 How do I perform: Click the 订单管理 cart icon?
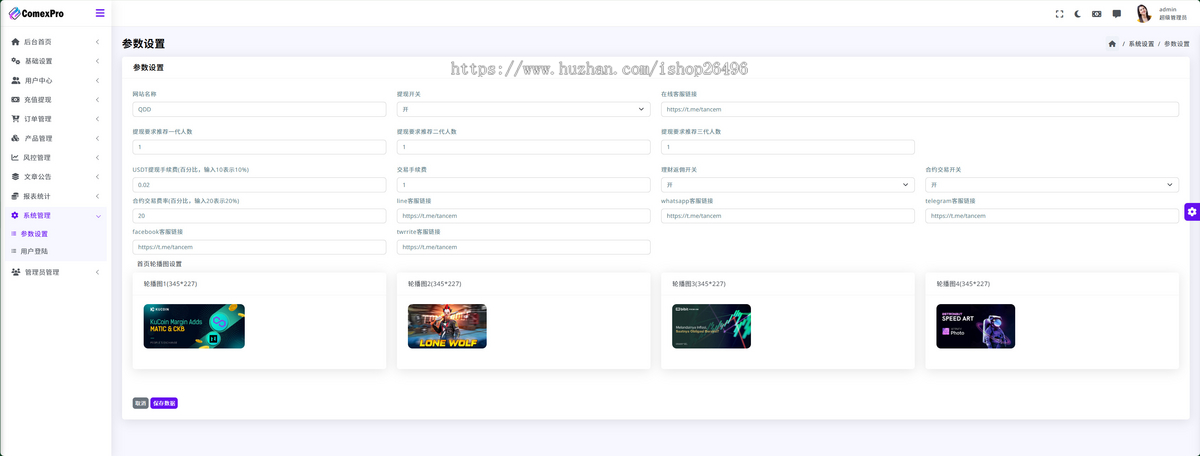coord(15,119)
